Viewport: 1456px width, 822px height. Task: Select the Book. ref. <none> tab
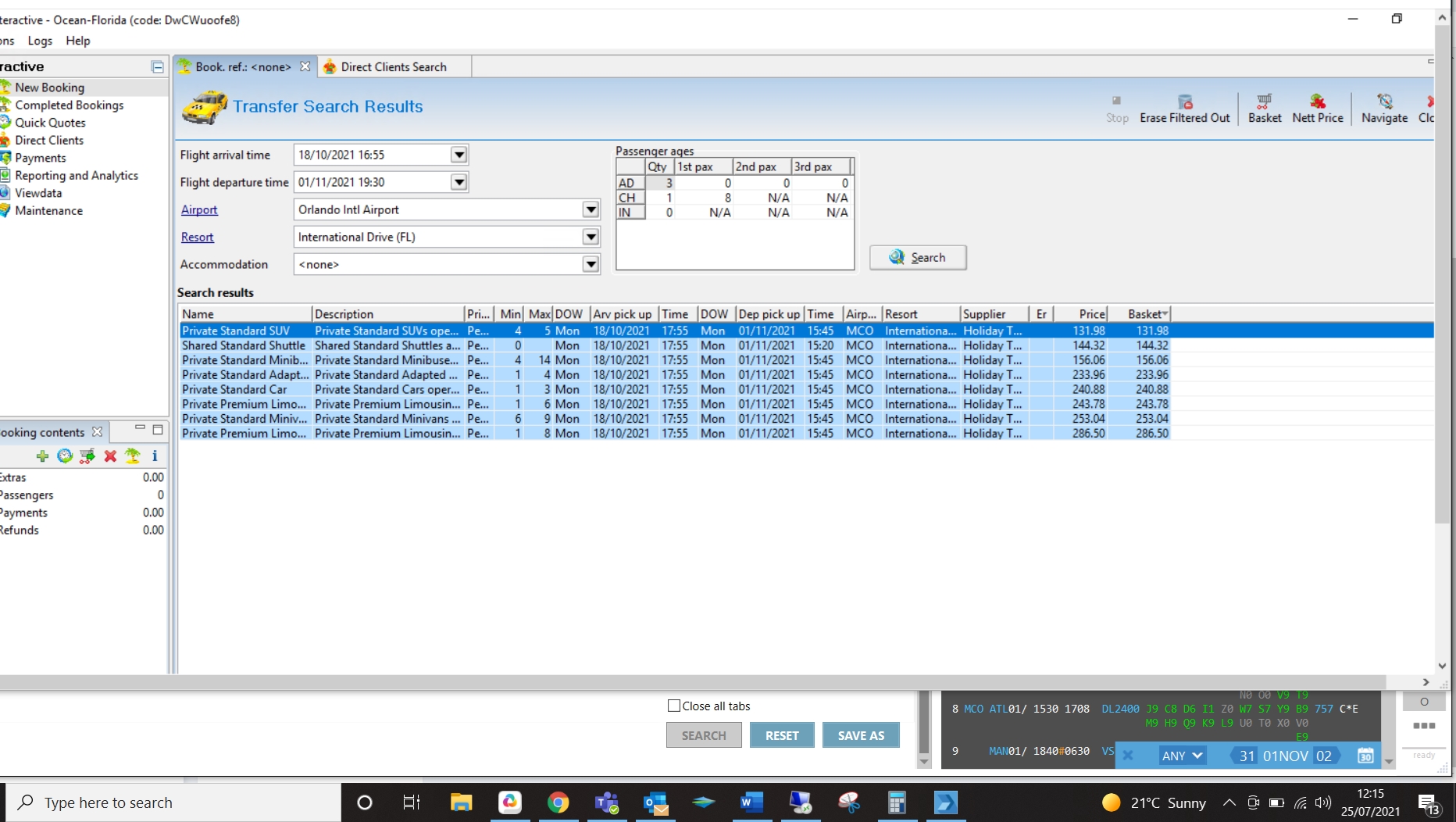tap(243, 66)
